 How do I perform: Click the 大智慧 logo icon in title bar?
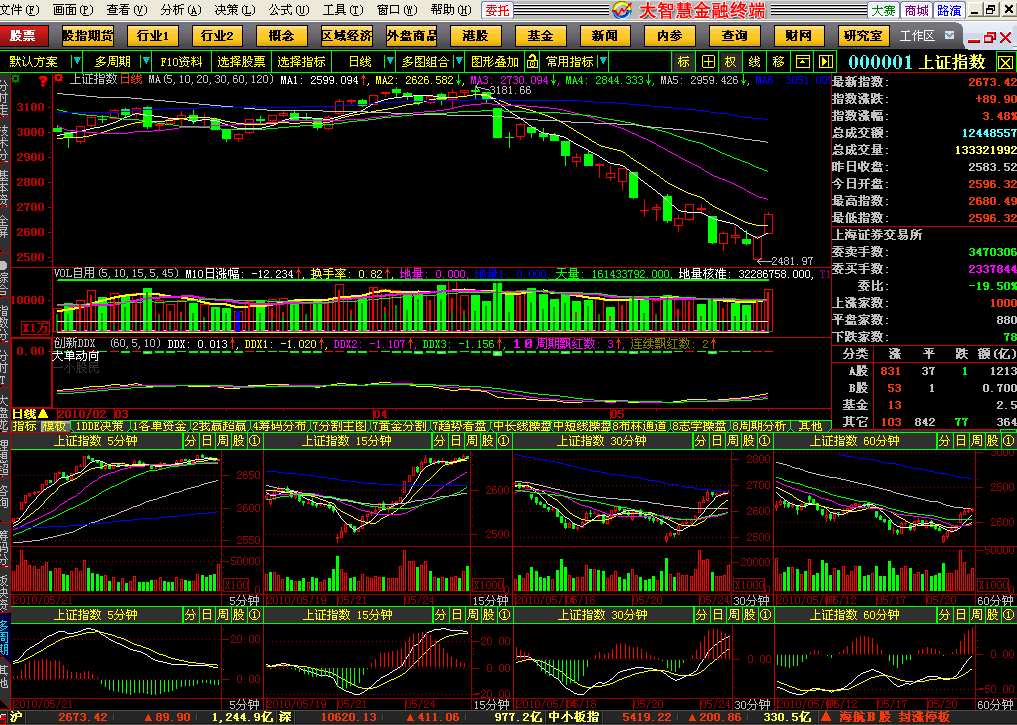click(622, 10)
